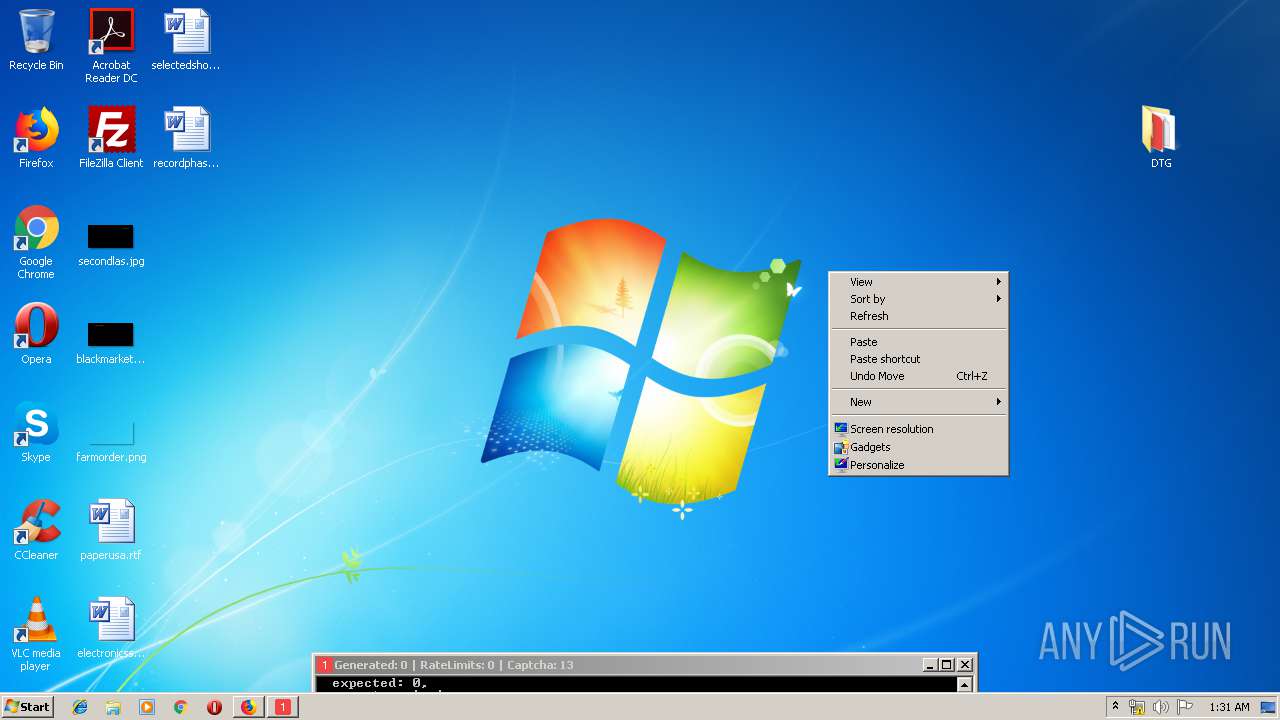
Task: Launch Opera from taskbar
Action: tap(214, 707)
